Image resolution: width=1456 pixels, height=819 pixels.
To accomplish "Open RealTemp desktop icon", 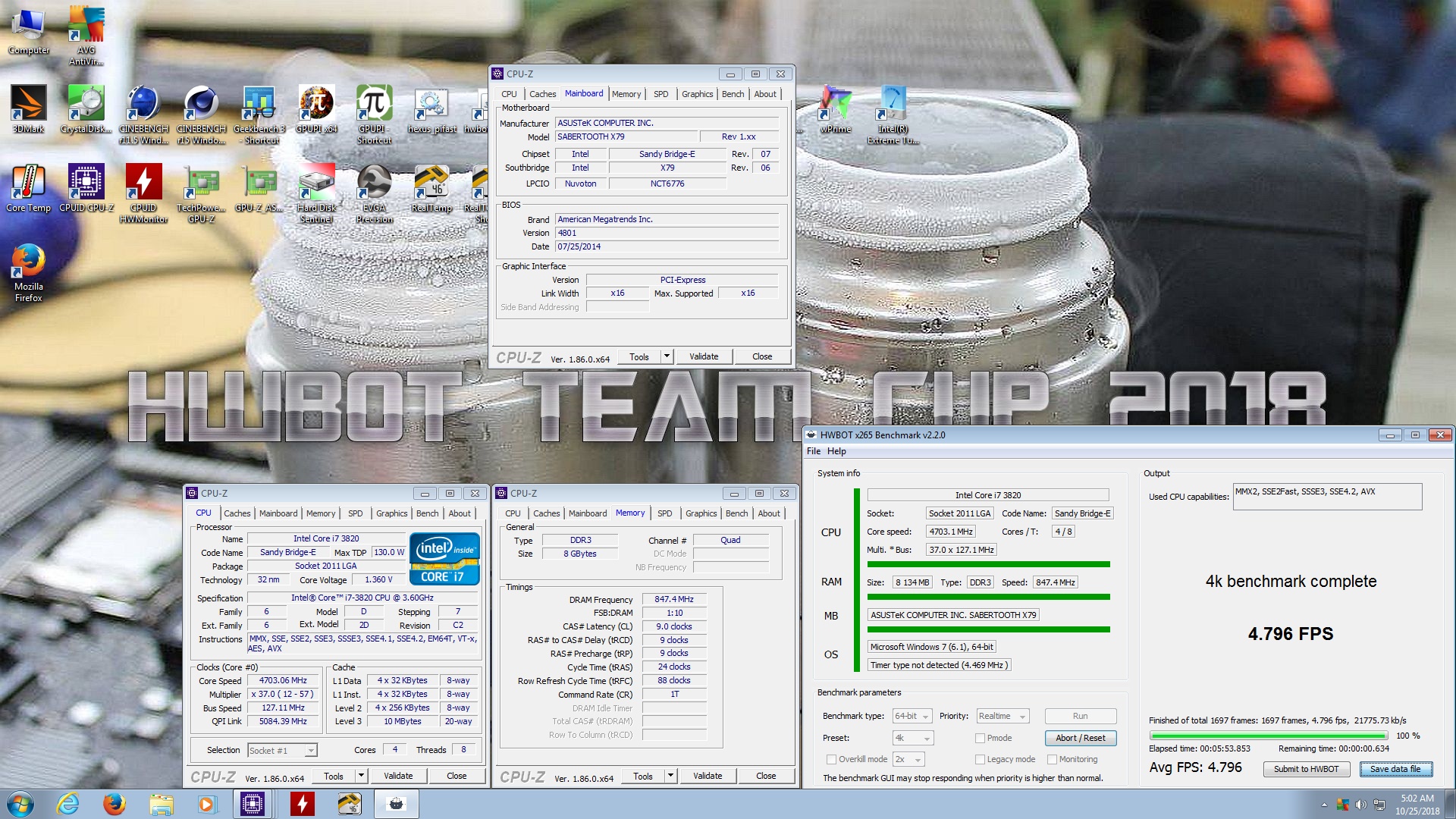I will 431,187.
